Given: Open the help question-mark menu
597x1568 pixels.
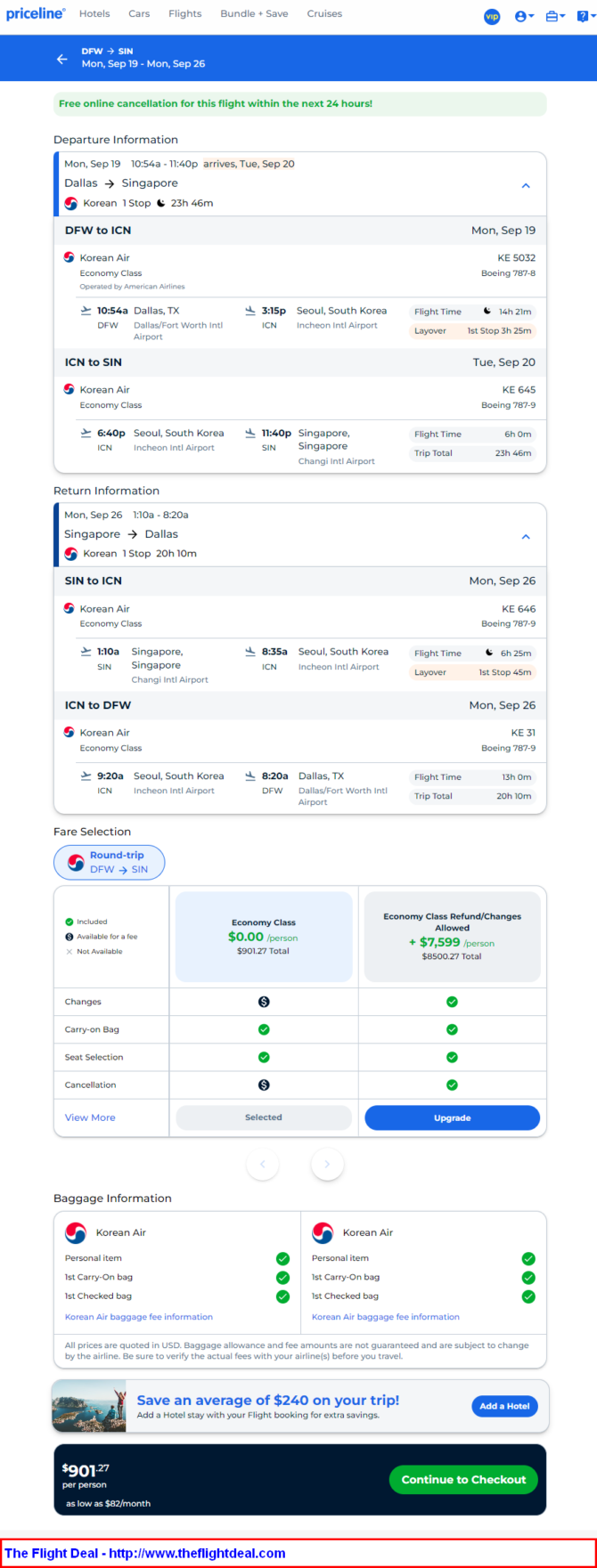Looking at the screenshot, I should (x=585, y=16).
